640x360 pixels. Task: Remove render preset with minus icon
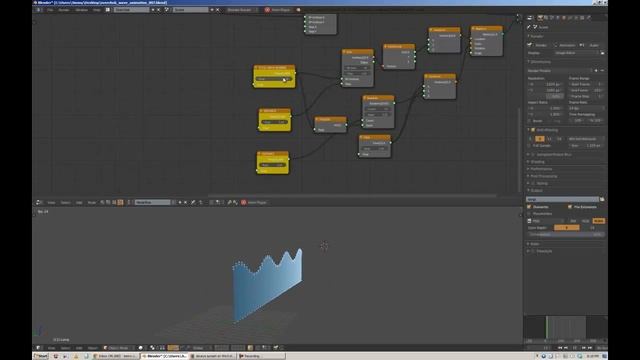click(x=602, y=71)
